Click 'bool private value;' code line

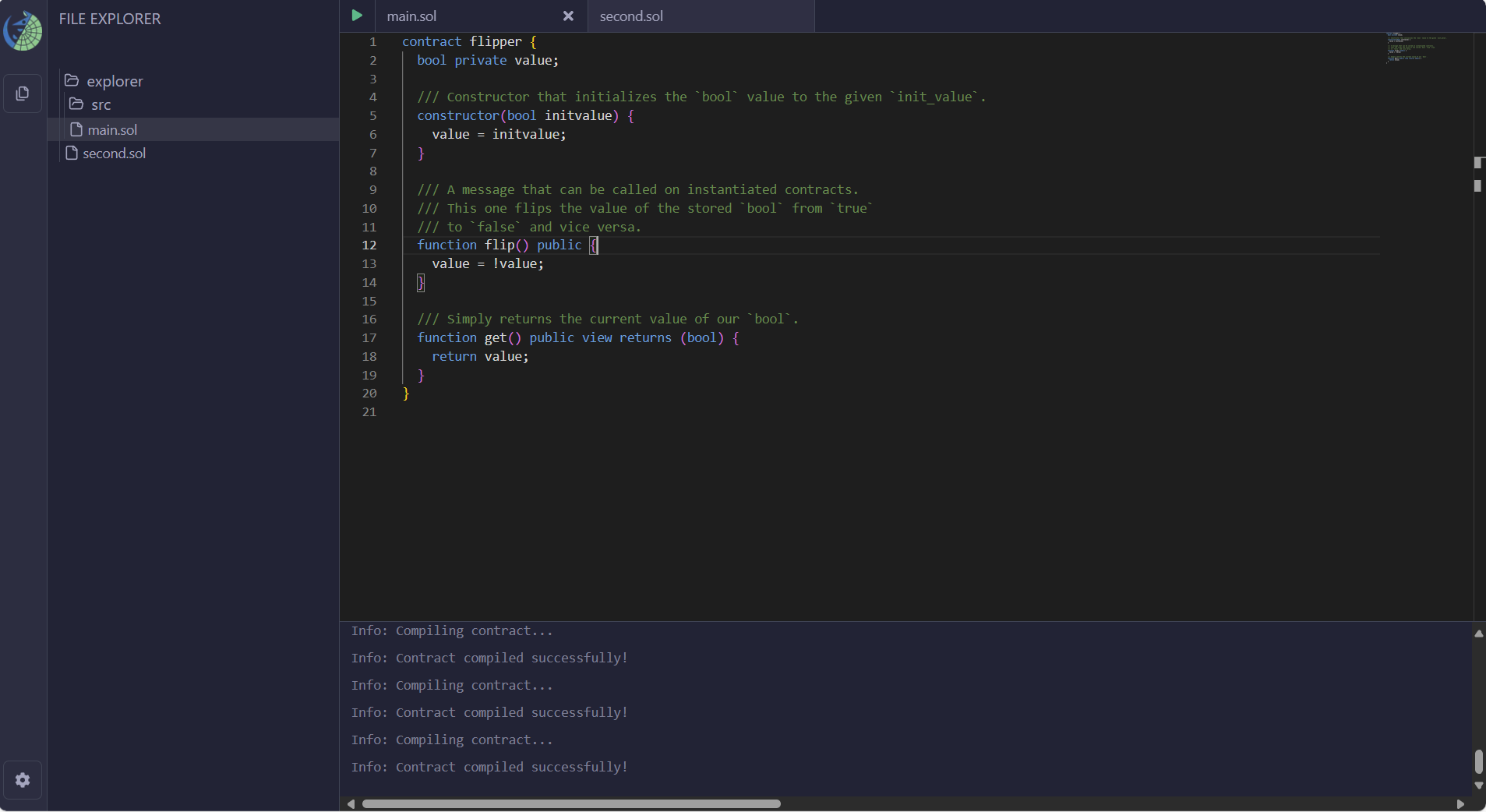[x=488, y=60]
